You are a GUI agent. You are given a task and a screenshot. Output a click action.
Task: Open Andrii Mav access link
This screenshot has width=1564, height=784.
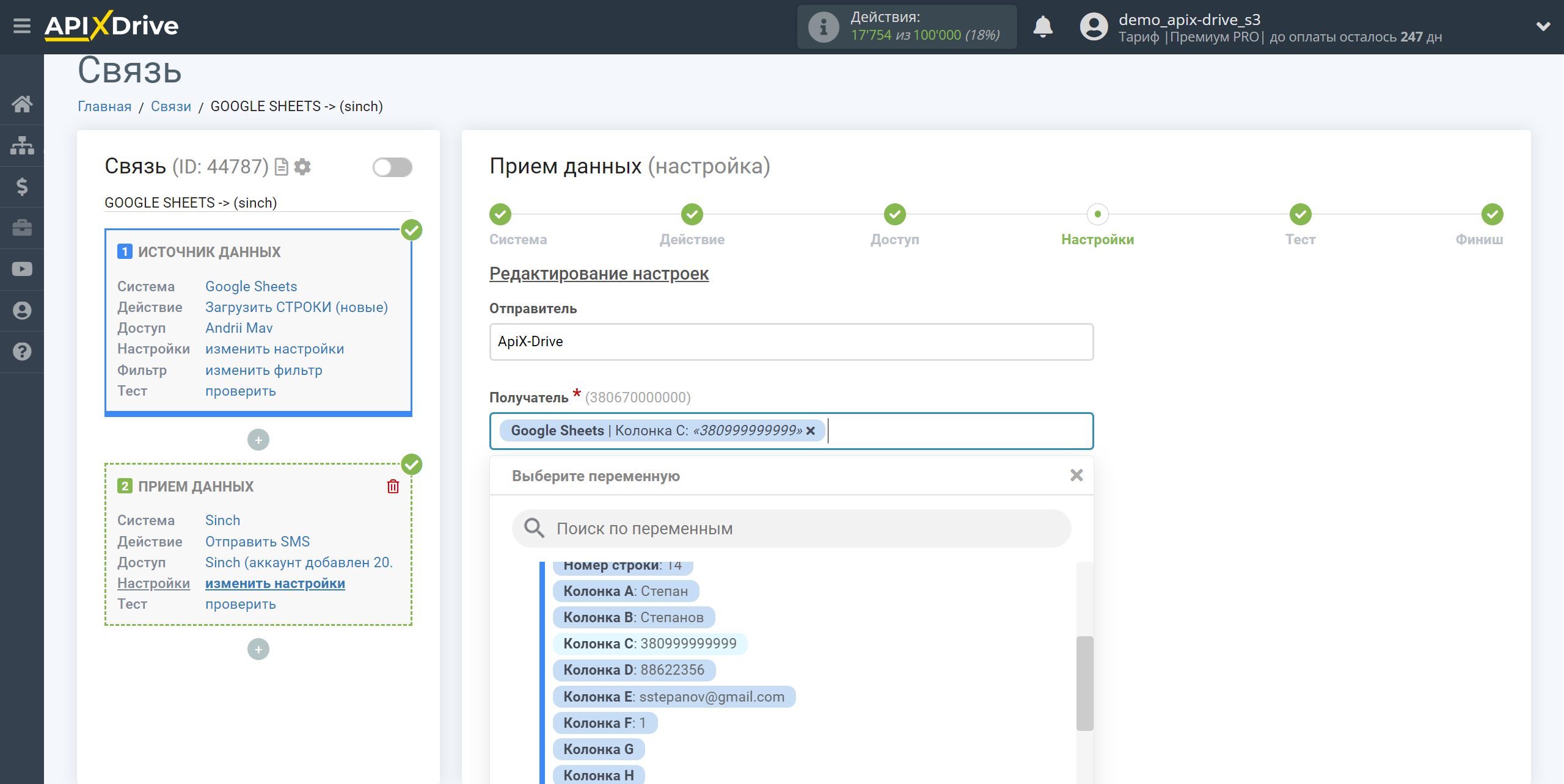coord(239,328)
